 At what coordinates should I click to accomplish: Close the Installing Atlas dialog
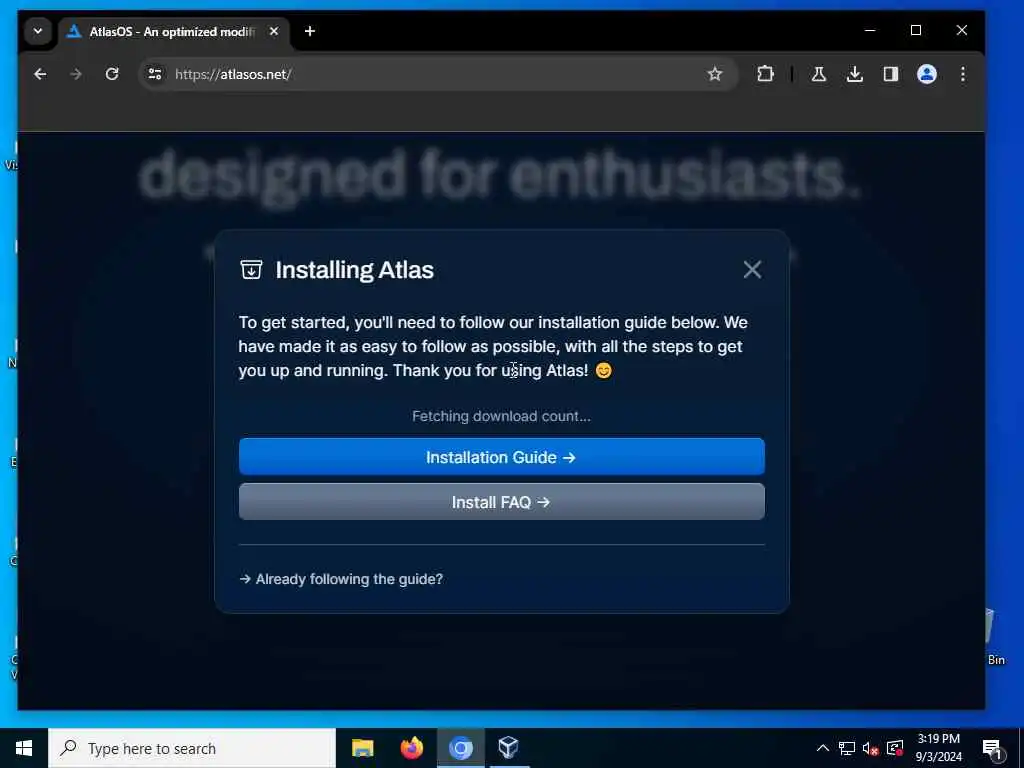(x=752, y=269)
